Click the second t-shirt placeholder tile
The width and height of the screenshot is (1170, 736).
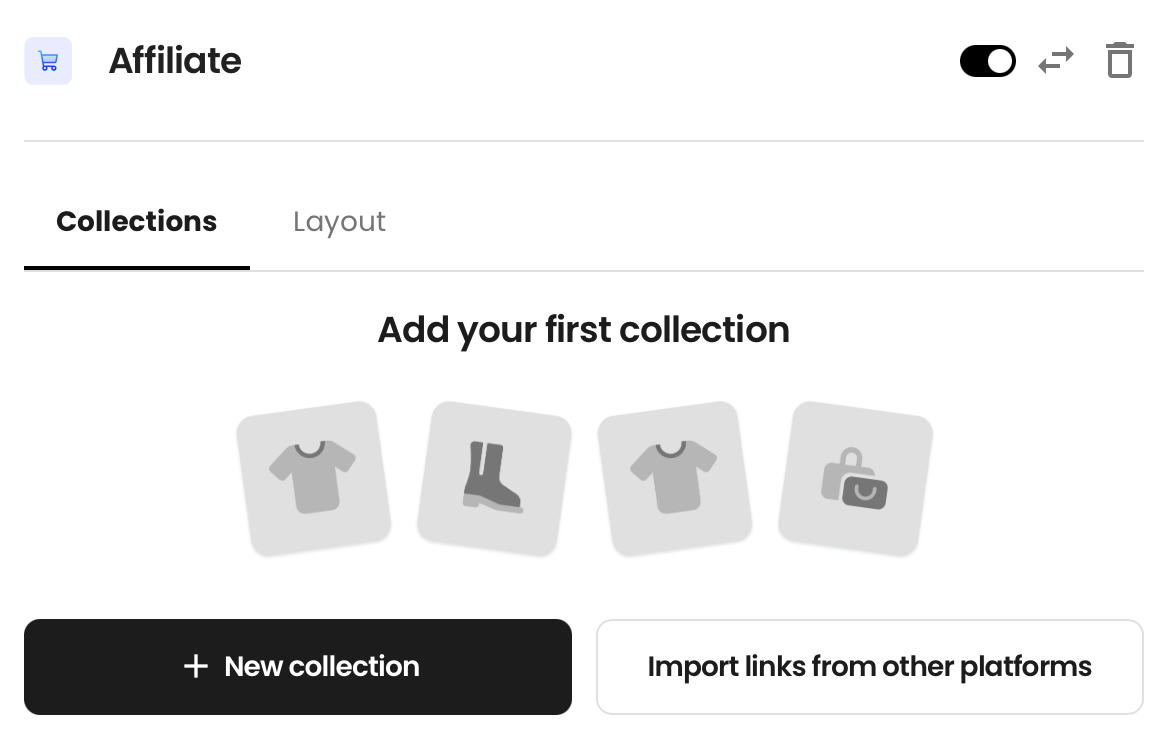(675, 478)
